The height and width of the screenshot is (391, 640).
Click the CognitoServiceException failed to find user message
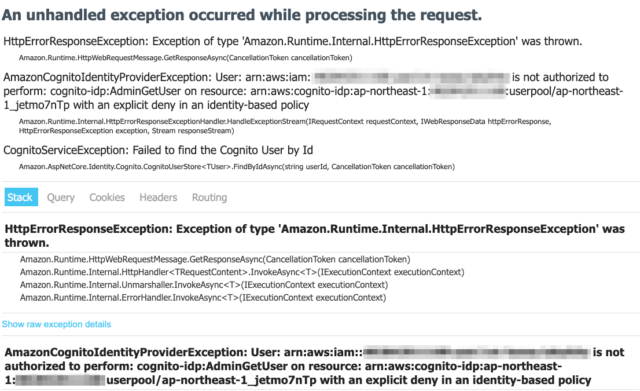coord(158,150)
